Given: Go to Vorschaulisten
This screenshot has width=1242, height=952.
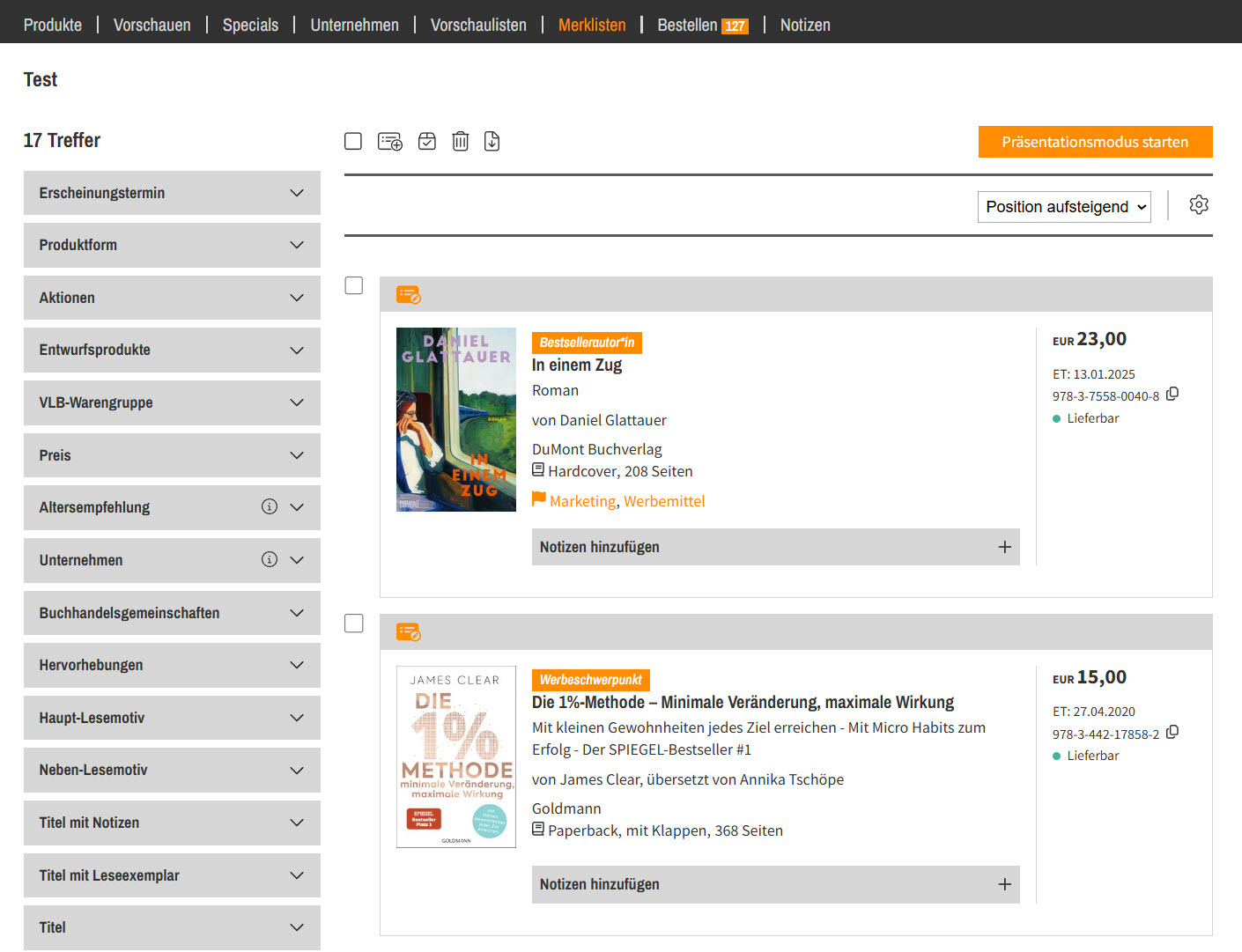Looking at the screenshot, I should (x=478, y=25).
